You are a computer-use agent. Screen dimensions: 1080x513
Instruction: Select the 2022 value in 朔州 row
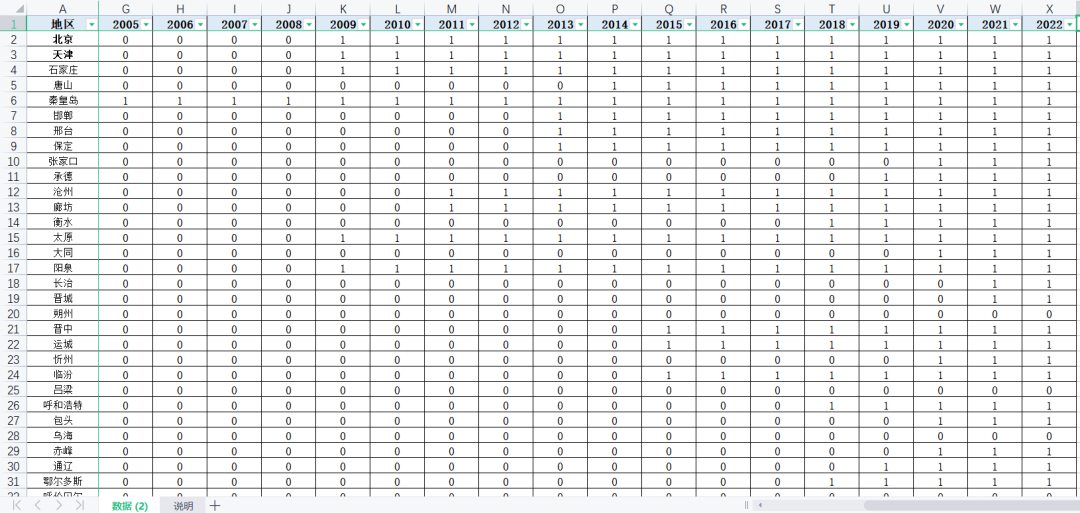pyautogui.click(x=1050, y=314)
